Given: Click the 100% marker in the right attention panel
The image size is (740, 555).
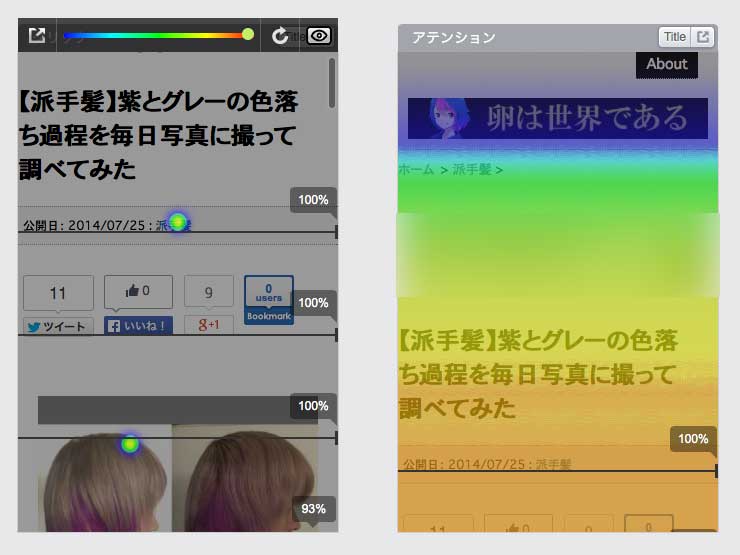Looking at the screenshot, I should (x=693, y=439).
